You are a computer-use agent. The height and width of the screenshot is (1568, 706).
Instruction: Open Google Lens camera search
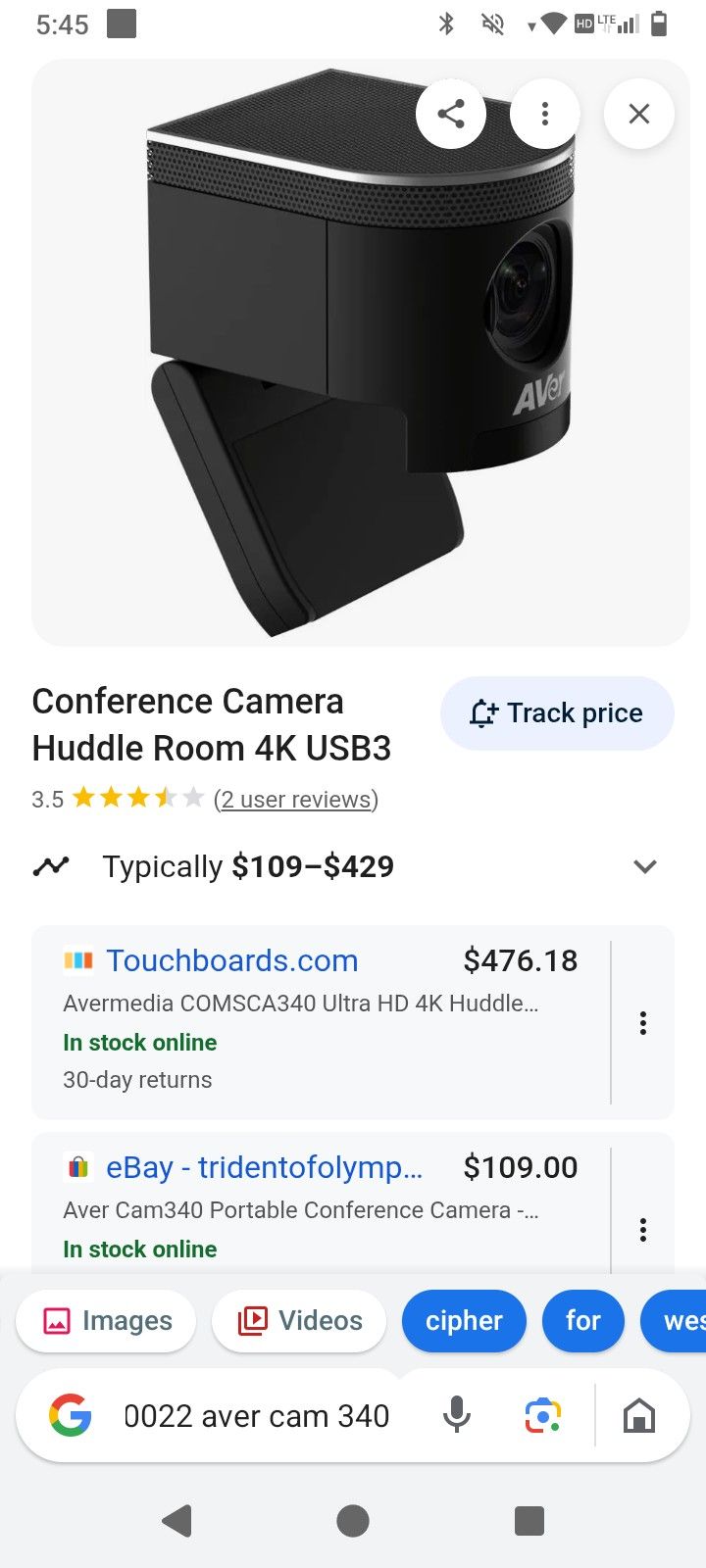(x=543, y=1415)
